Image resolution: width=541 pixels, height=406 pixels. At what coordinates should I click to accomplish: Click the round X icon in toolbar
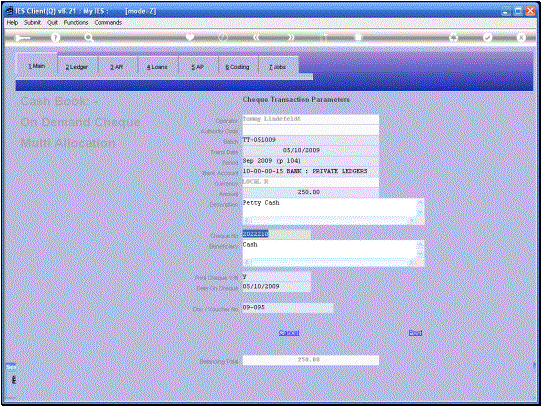[x=521, y=37]
